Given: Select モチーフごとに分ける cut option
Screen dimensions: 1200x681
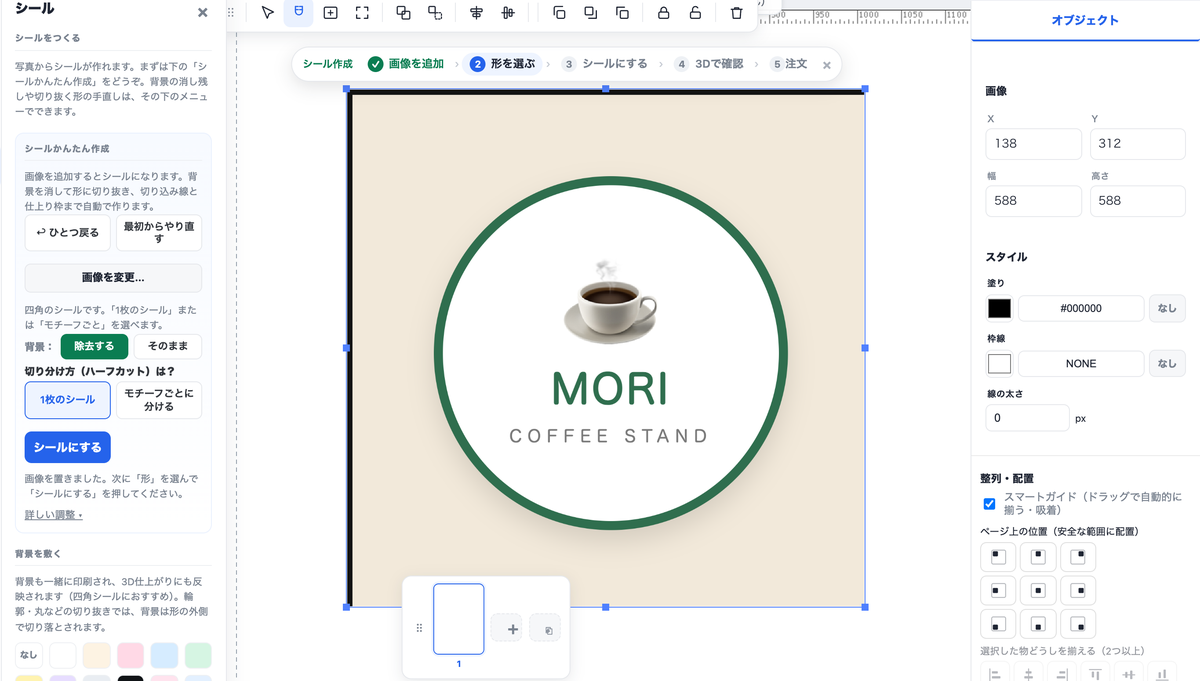Looking at the screenshot, I should tap(159, 400).
